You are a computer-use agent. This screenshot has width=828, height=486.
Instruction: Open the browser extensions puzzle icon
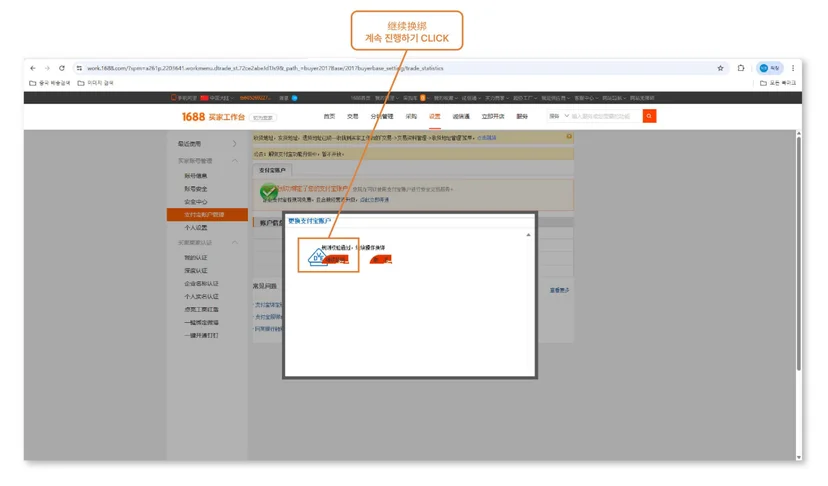741,68
